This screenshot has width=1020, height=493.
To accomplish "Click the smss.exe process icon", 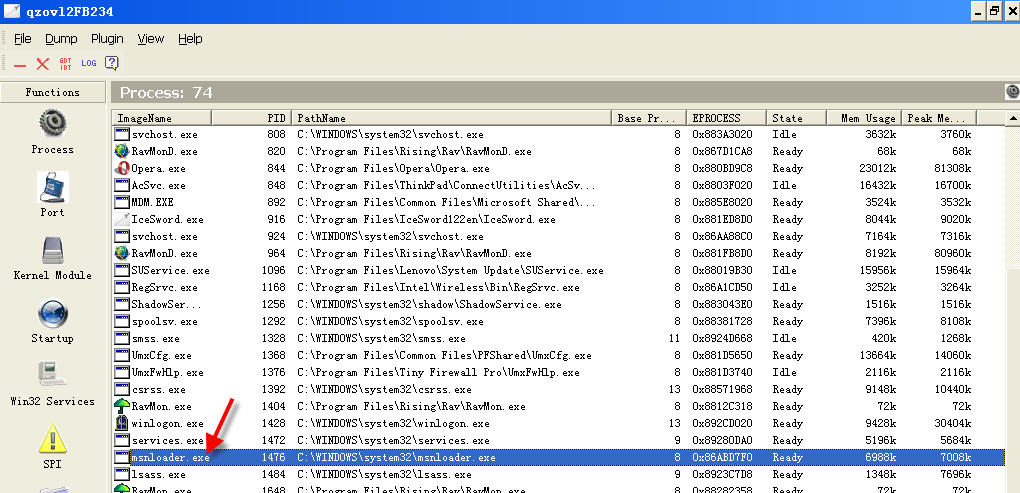I will (x=121, y=338).
